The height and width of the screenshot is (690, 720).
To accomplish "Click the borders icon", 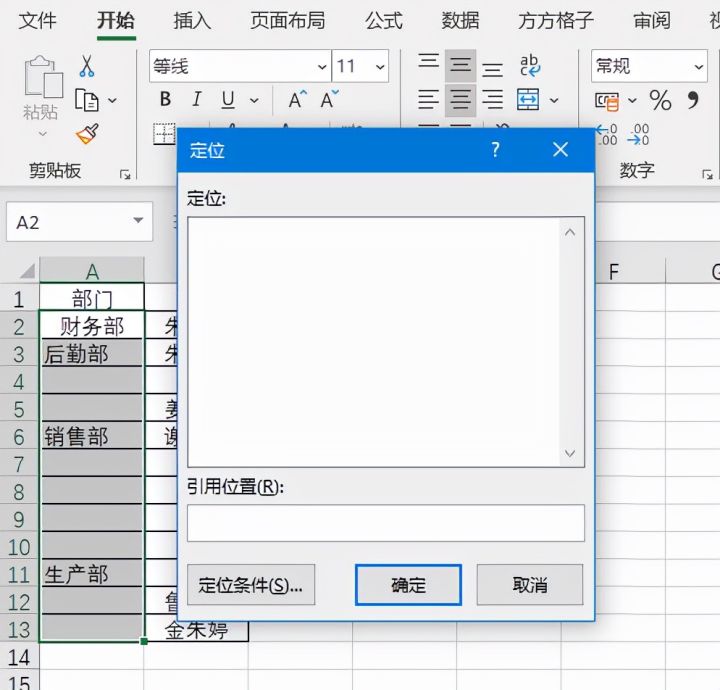I will tap(164, 134).
